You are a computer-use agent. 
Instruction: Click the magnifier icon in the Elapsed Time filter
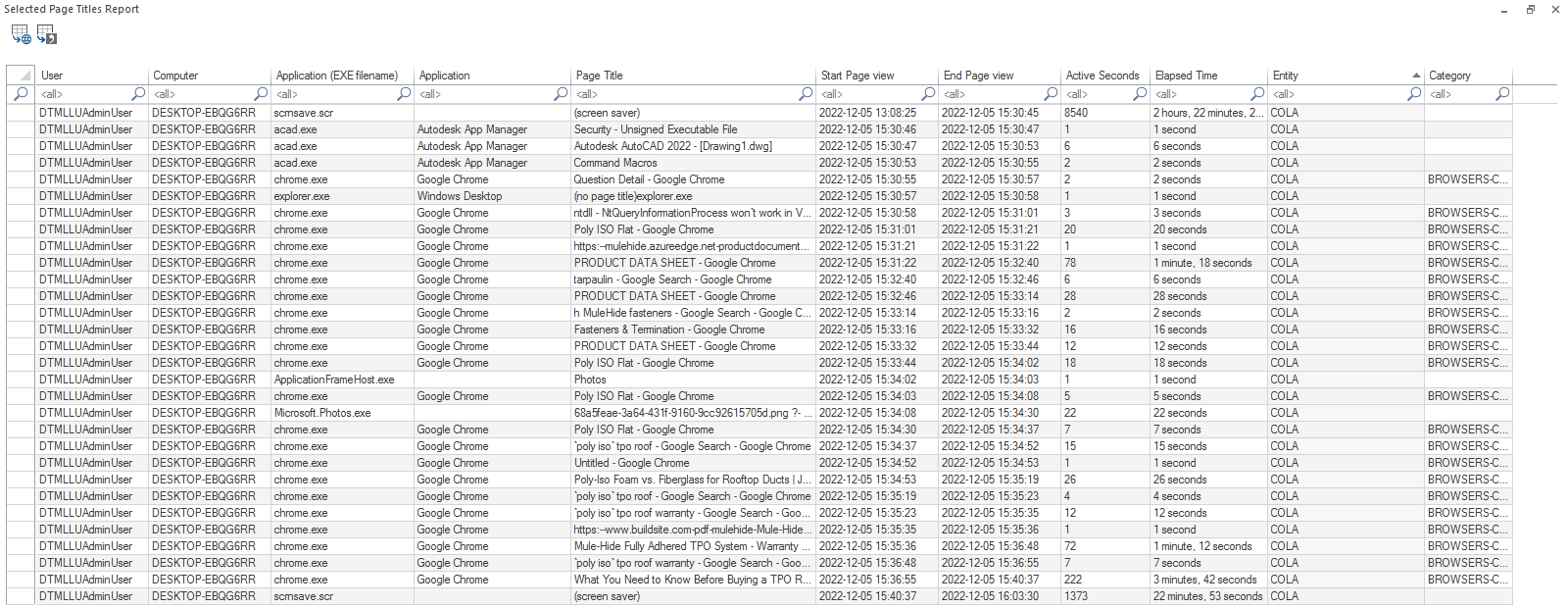[x=1257, y=94]
